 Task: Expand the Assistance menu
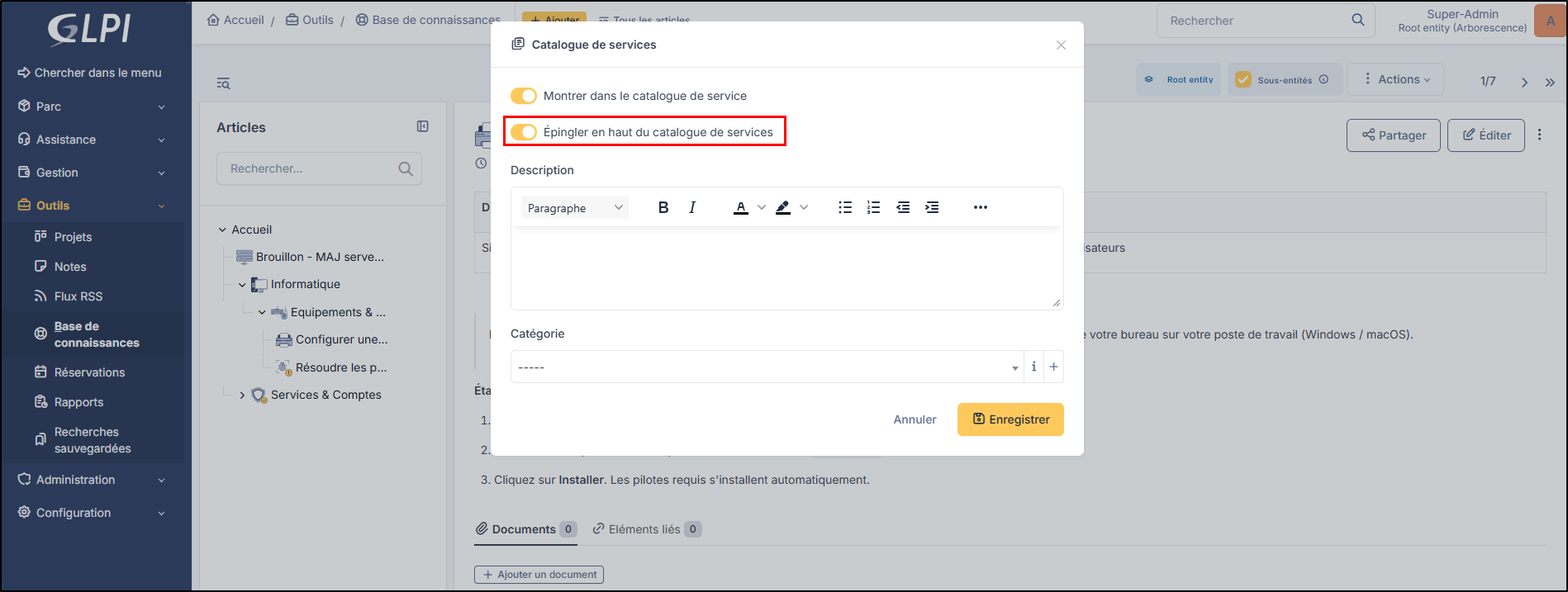point(92,140)
